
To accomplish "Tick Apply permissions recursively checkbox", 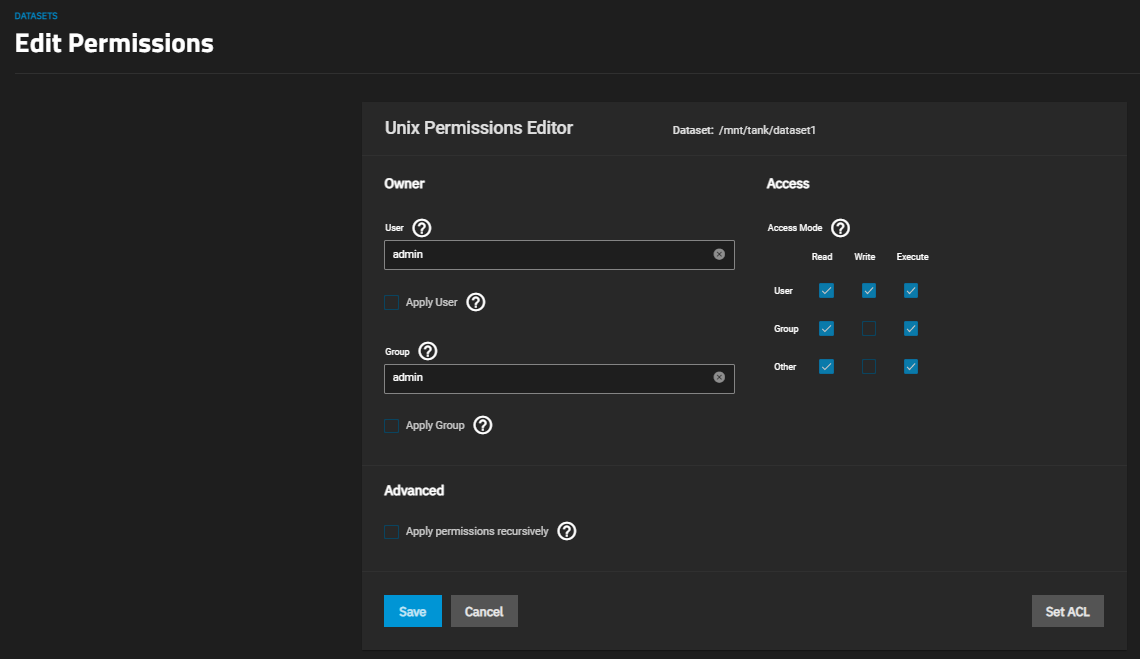I will point(392,532).
